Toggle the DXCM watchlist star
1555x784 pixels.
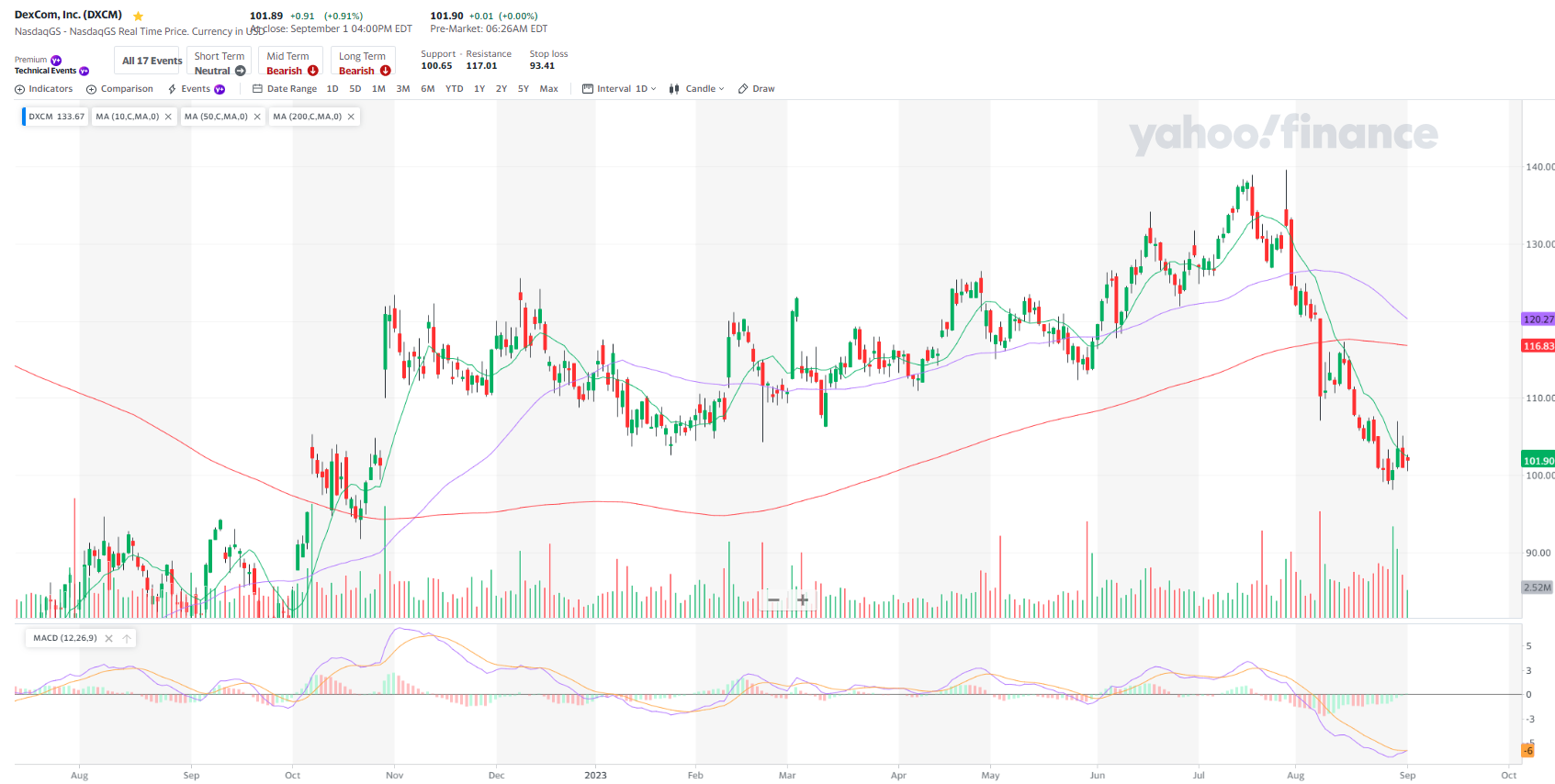coord(138,16)
